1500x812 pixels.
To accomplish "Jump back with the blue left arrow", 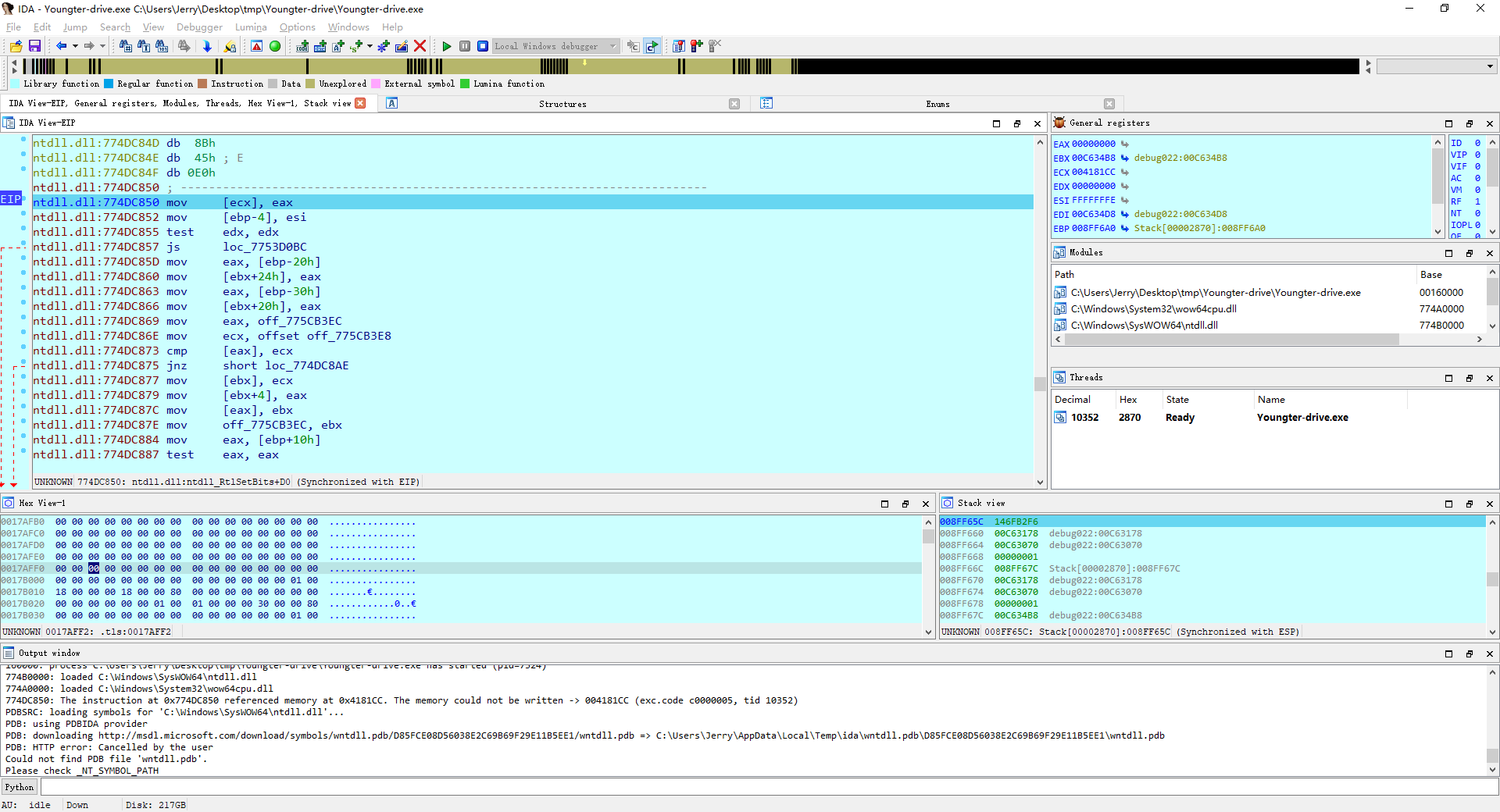I will click(62, 47).
